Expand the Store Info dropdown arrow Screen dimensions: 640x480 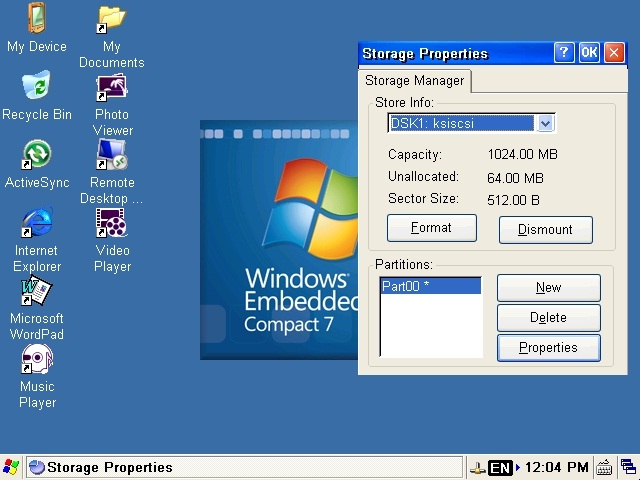tap(545, 123)
